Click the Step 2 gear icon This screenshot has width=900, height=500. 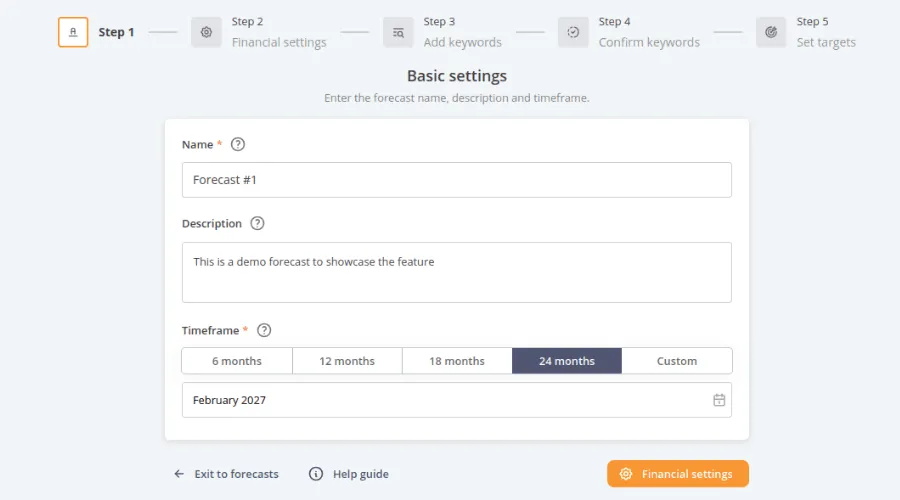pos(206,32)
